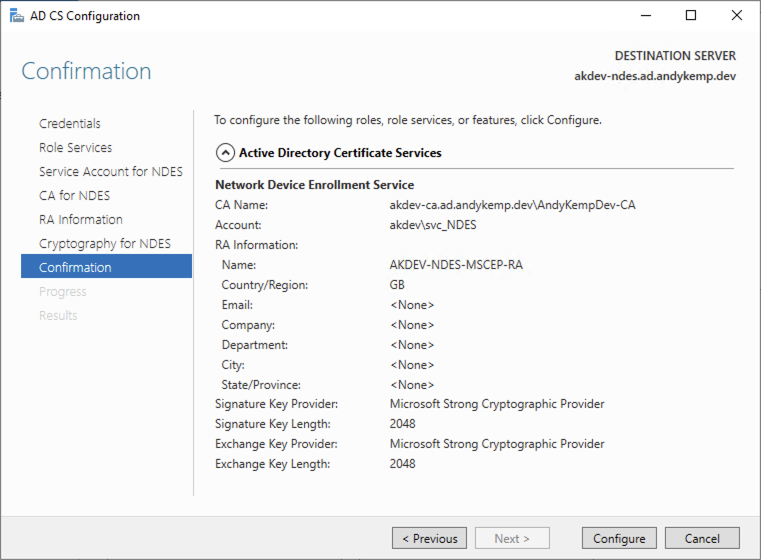Cancel the AD CS configuration wizard
761x560 pixels.
click(702, 538)
